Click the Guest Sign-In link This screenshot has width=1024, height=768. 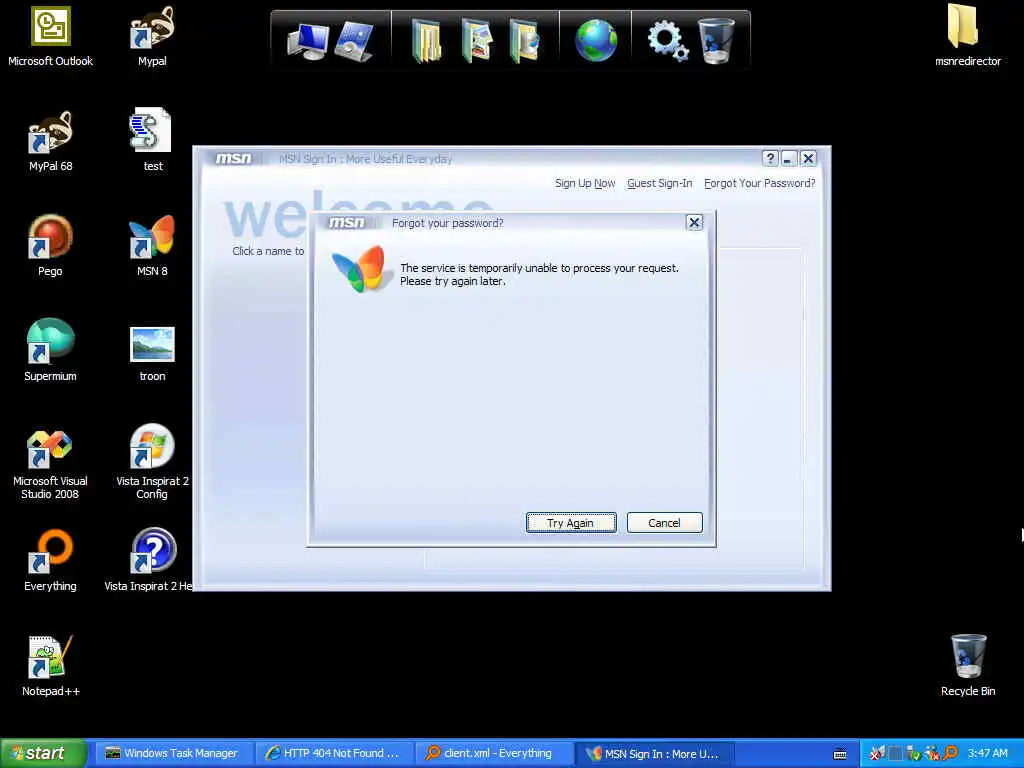click(660, 184)
